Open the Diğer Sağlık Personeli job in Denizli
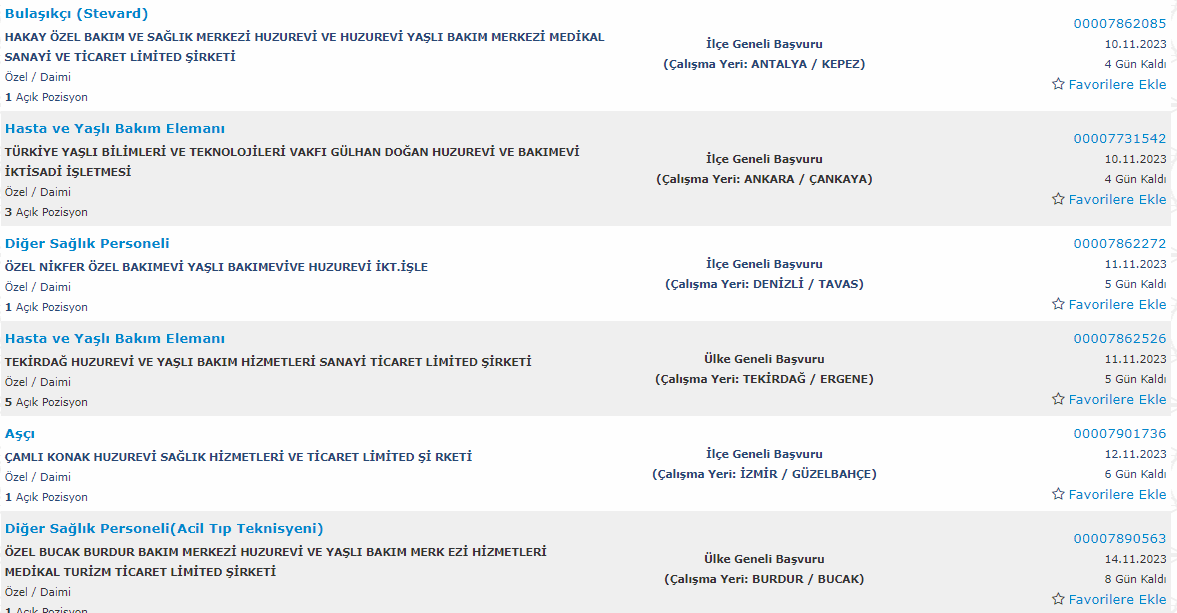This screenshot has width=1177, height=613. (x=87, y=243)
